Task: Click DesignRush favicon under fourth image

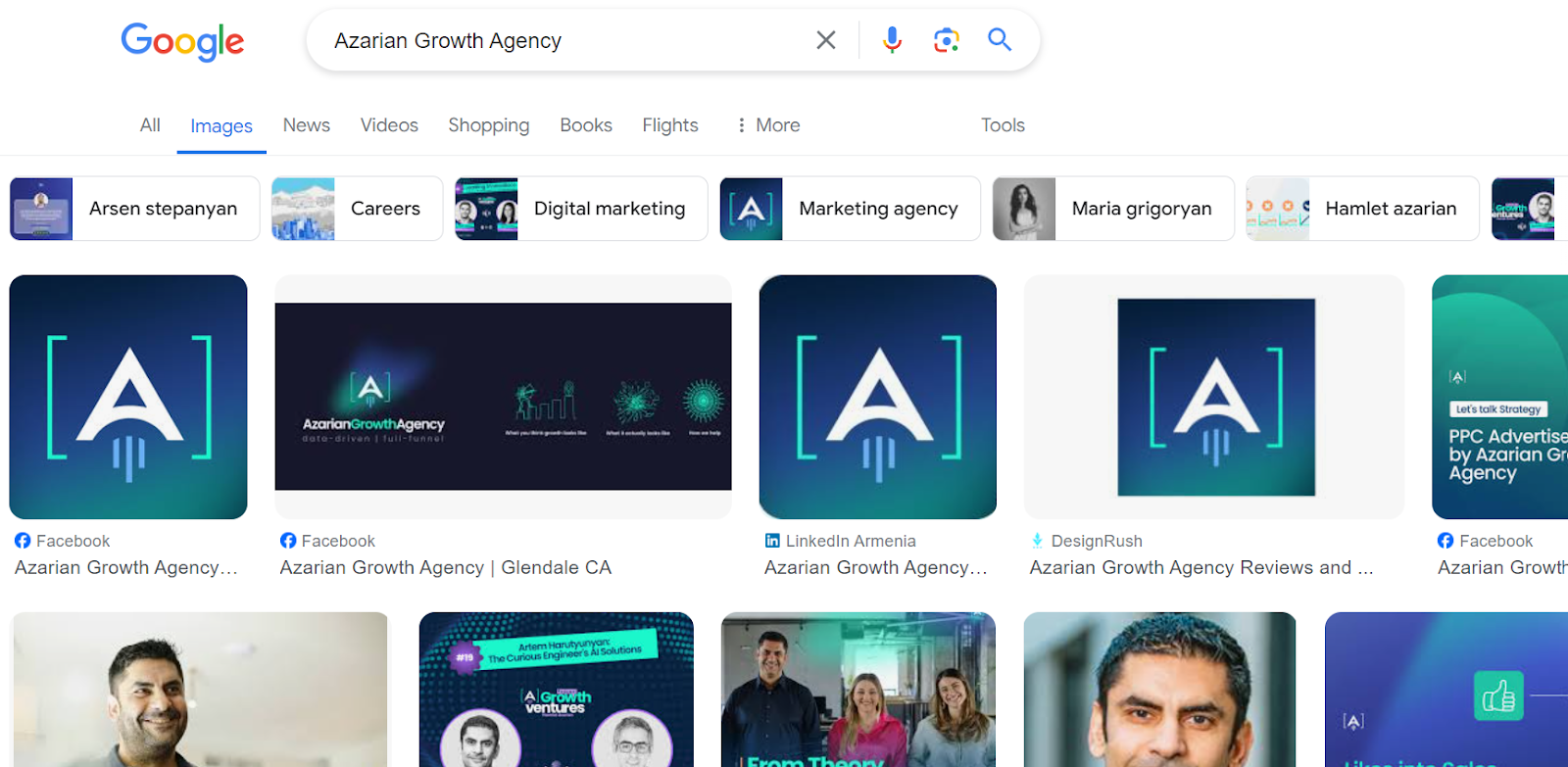Action: click(x=1037, y=541)
